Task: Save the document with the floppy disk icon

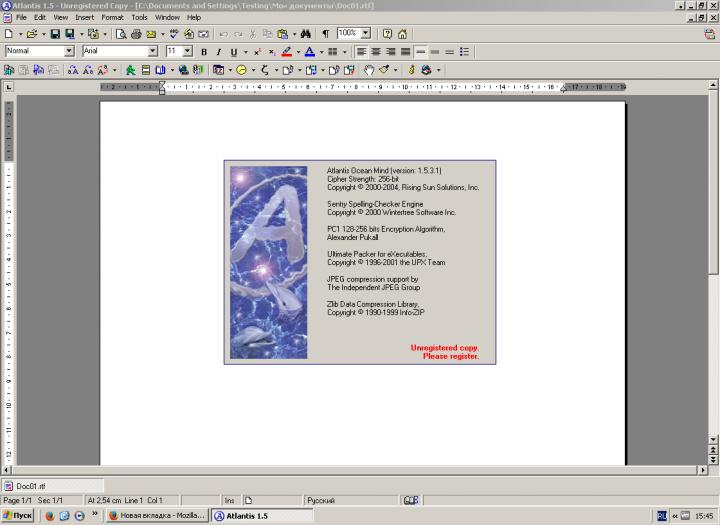Action: pyautogui.click(x=55, y=34)
